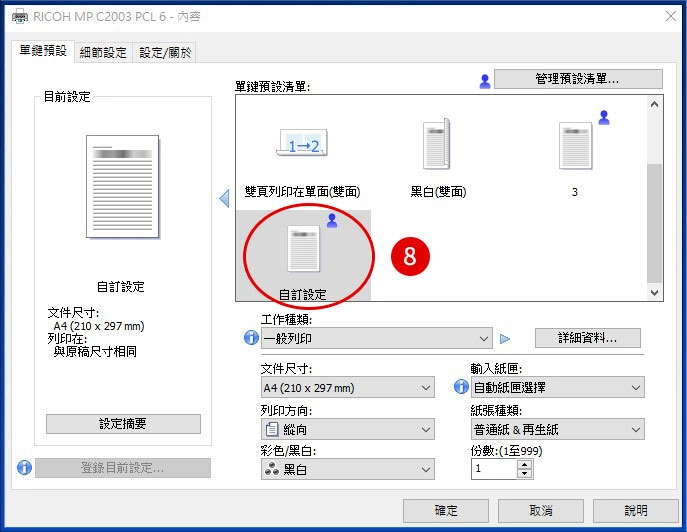Click the 詳細資料... button
687x532 pixels.
588,338
